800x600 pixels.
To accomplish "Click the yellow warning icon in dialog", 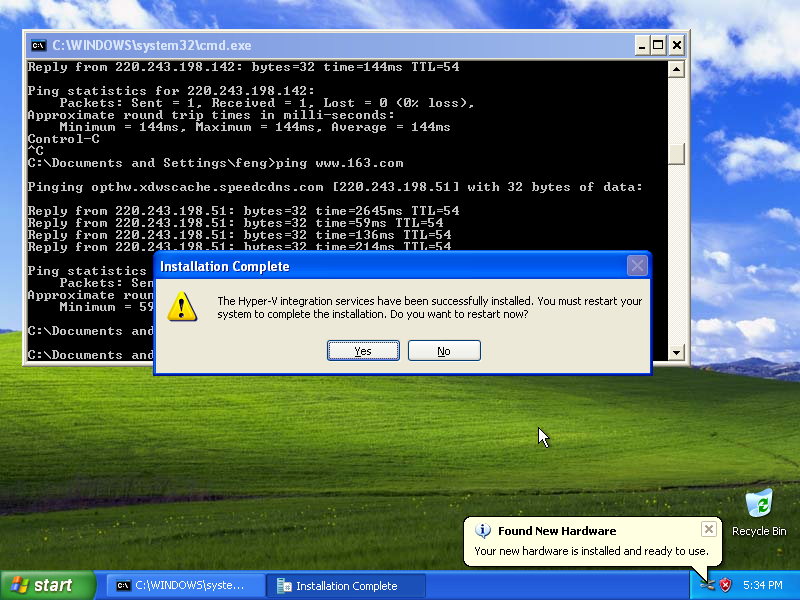I will pos(182,307).
